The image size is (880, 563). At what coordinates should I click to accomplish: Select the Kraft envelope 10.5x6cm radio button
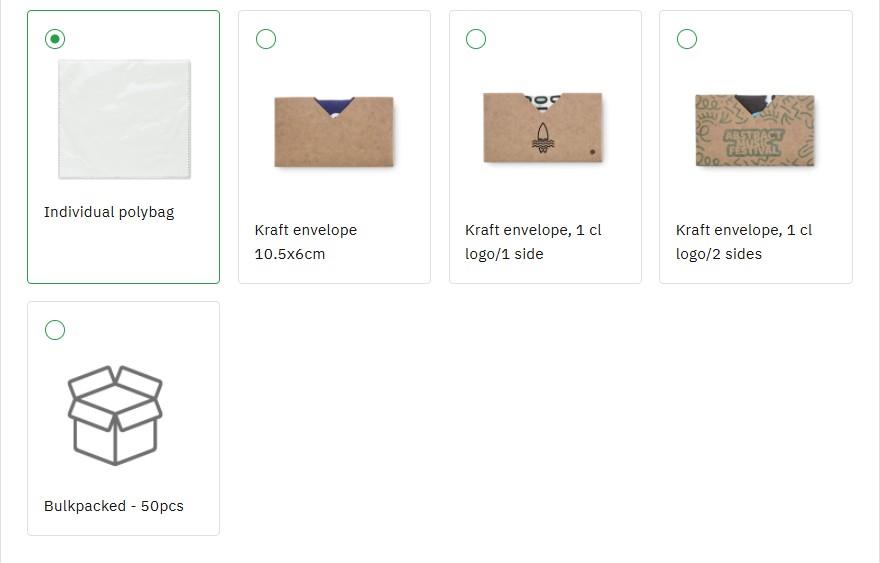click(266, 39)
